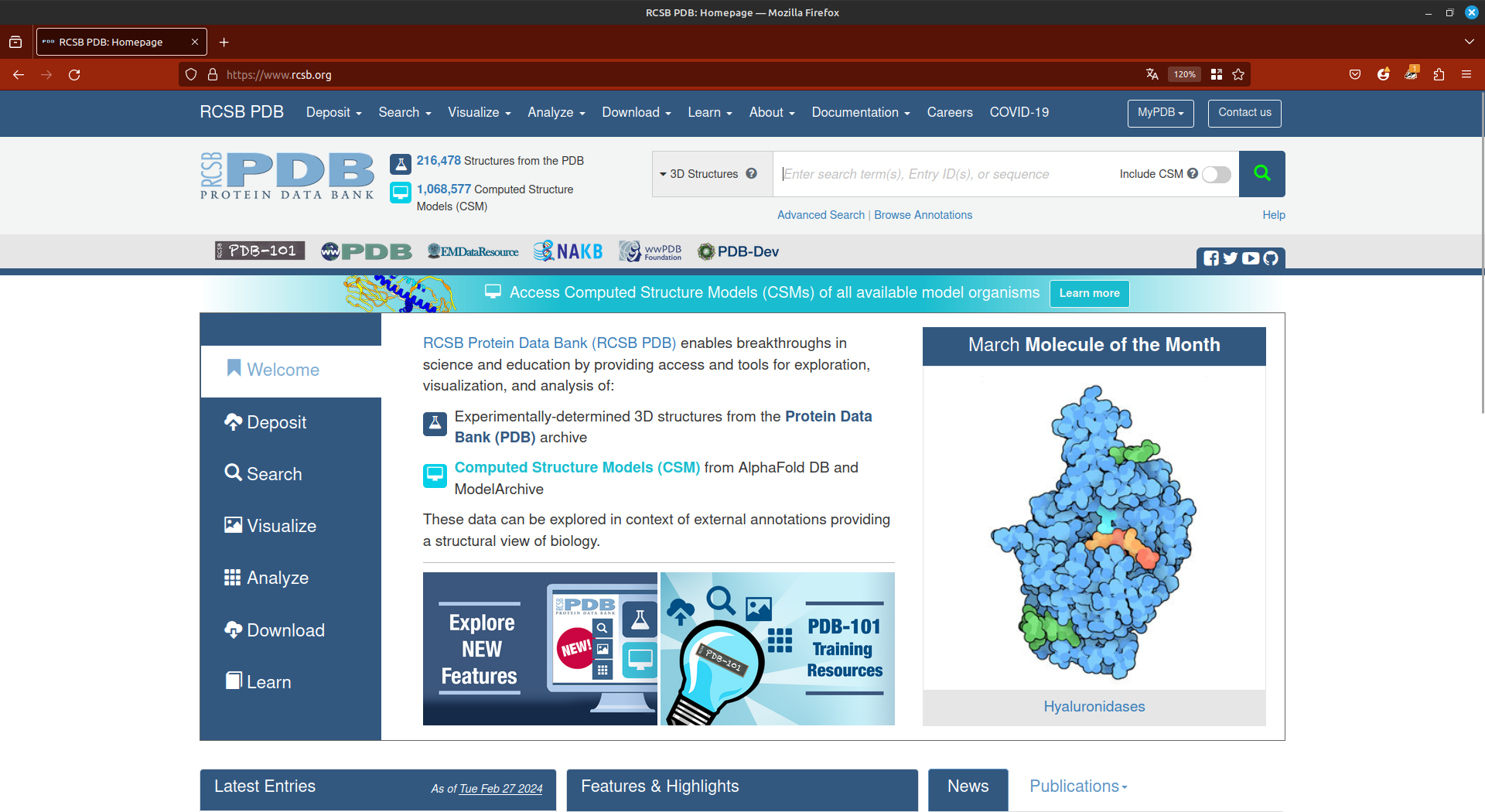Open the Help link below search
Viewport: 1485px width, 812px height.
point(1273,215)
